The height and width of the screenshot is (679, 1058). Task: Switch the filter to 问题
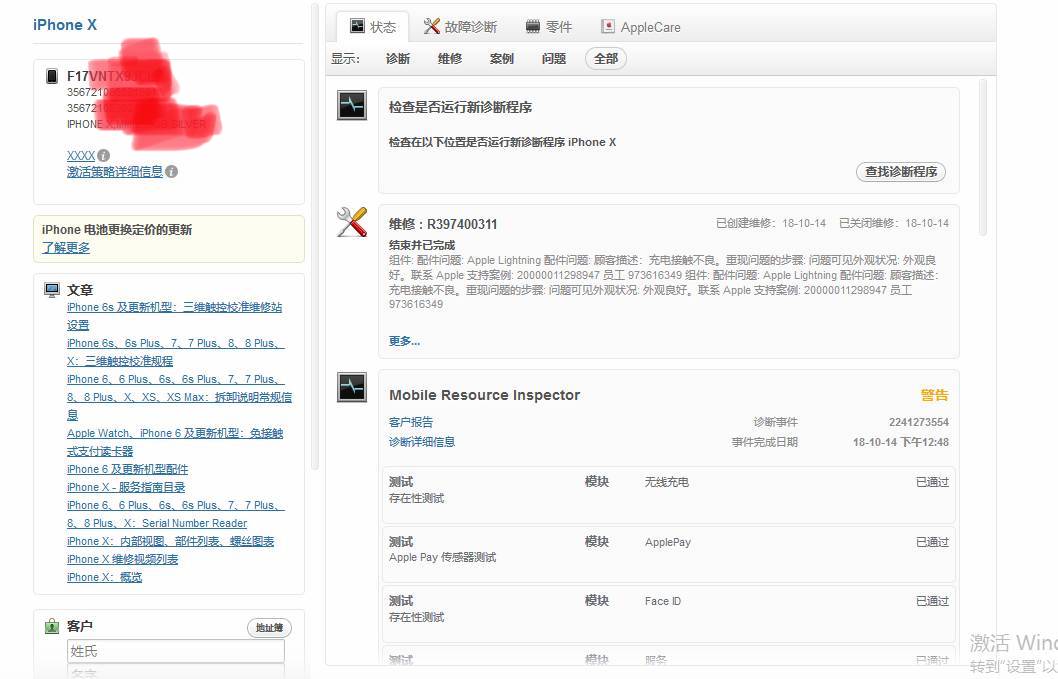point(553,59)
